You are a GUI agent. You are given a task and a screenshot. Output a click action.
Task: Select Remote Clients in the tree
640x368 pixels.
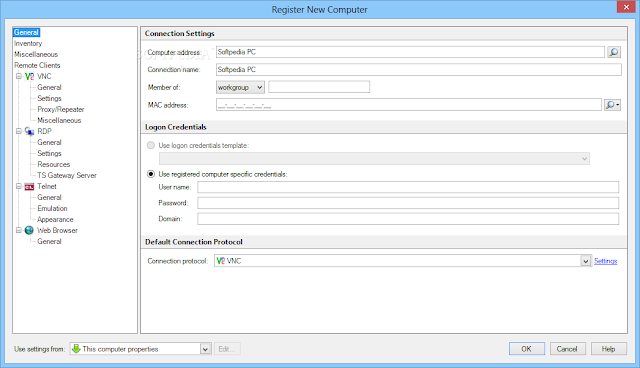click(37, 65)
